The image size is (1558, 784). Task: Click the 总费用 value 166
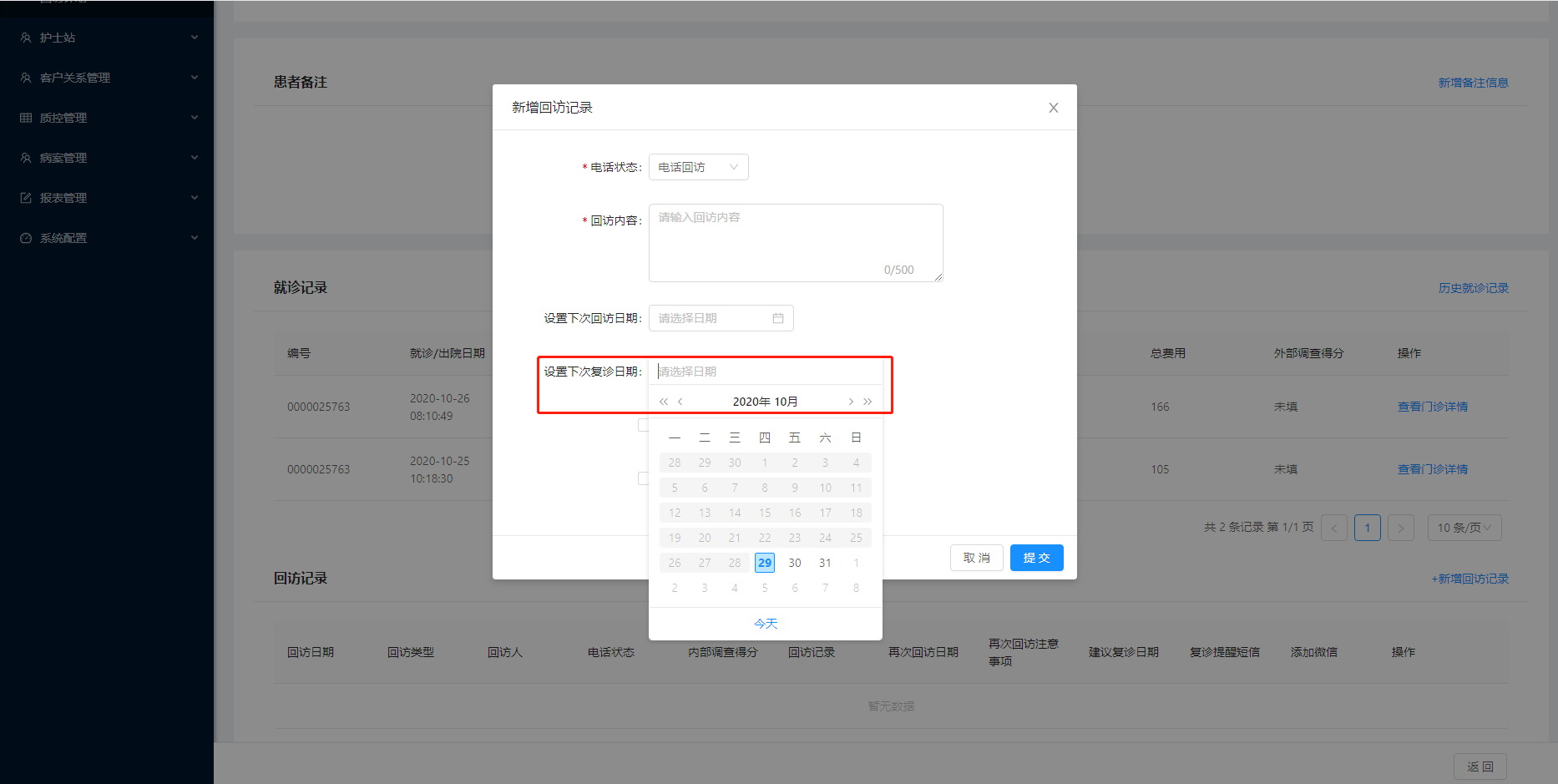click(x=1160, y=407)
